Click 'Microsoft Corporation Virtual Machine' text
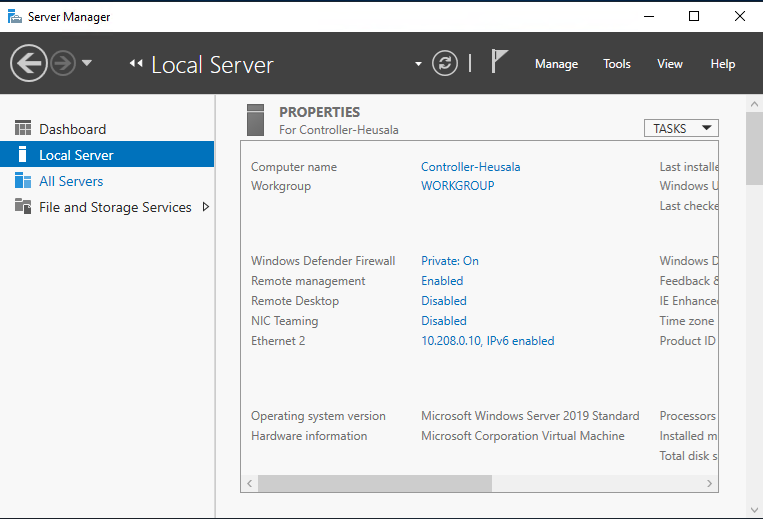 pyautogui.click(x=523, y=436)
